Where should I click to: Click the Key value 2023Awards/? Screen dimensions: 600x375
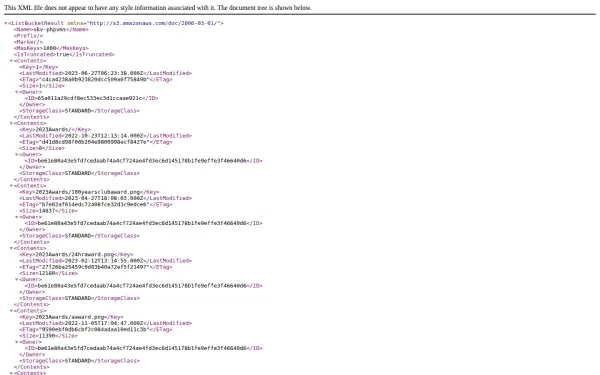[53, 129]
